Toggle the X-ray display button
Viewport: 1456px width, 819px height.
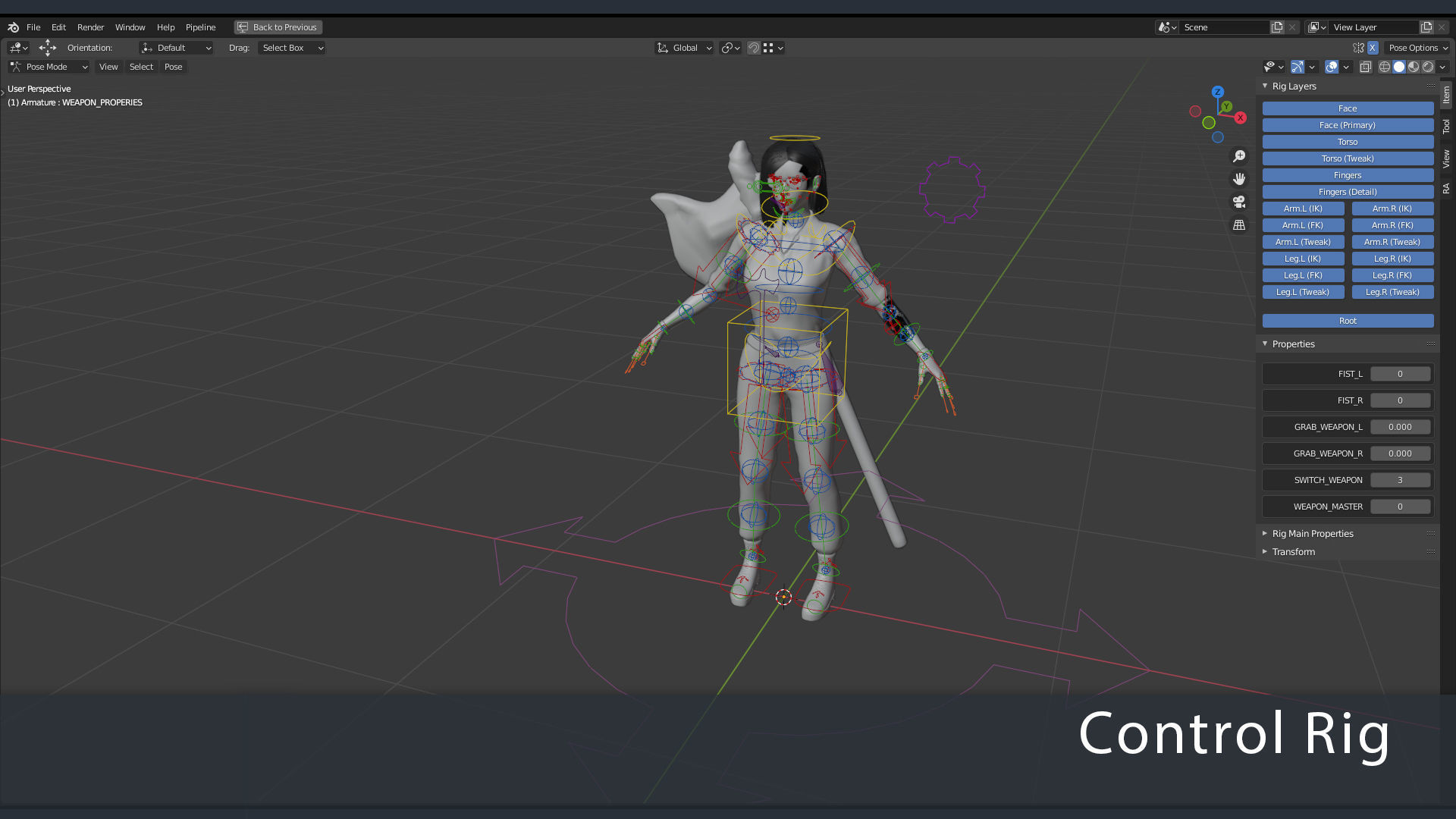[x=1365, y=67]
